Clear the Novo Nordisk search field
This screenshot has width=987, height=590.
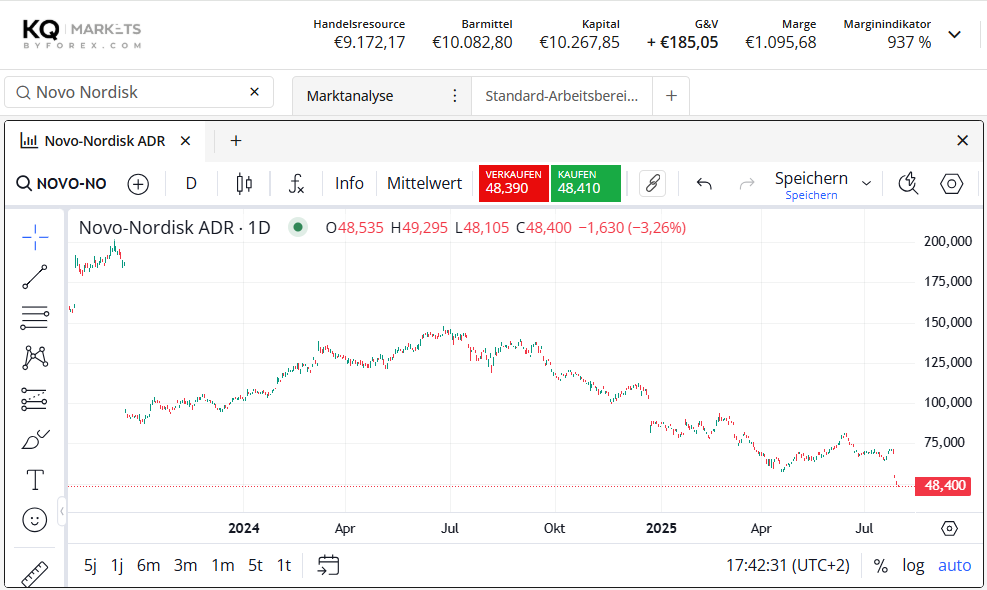[x=254, y=92]
